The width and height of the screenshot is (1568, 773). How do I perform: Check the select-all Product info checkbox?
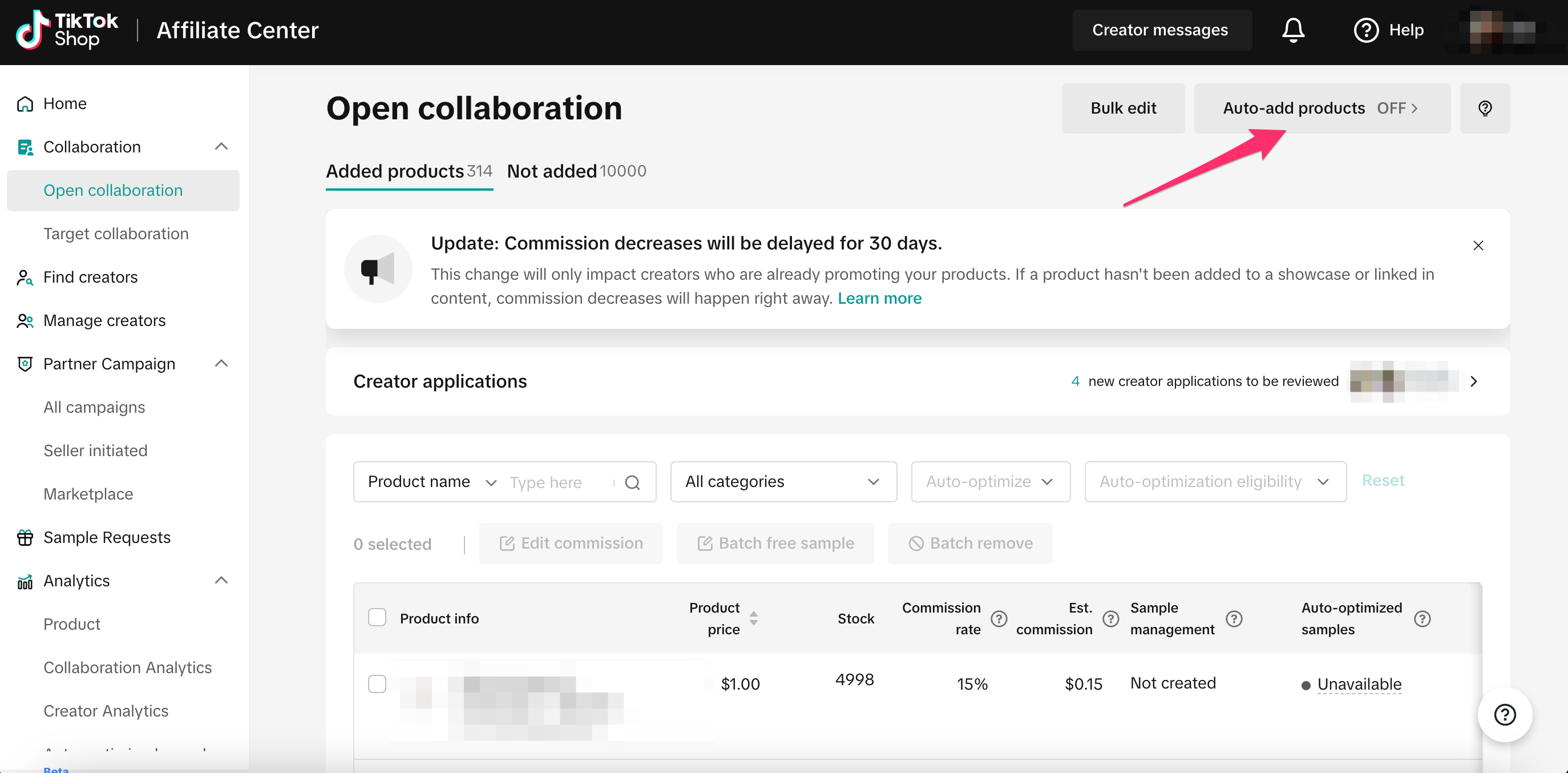(x=377, y=617)
